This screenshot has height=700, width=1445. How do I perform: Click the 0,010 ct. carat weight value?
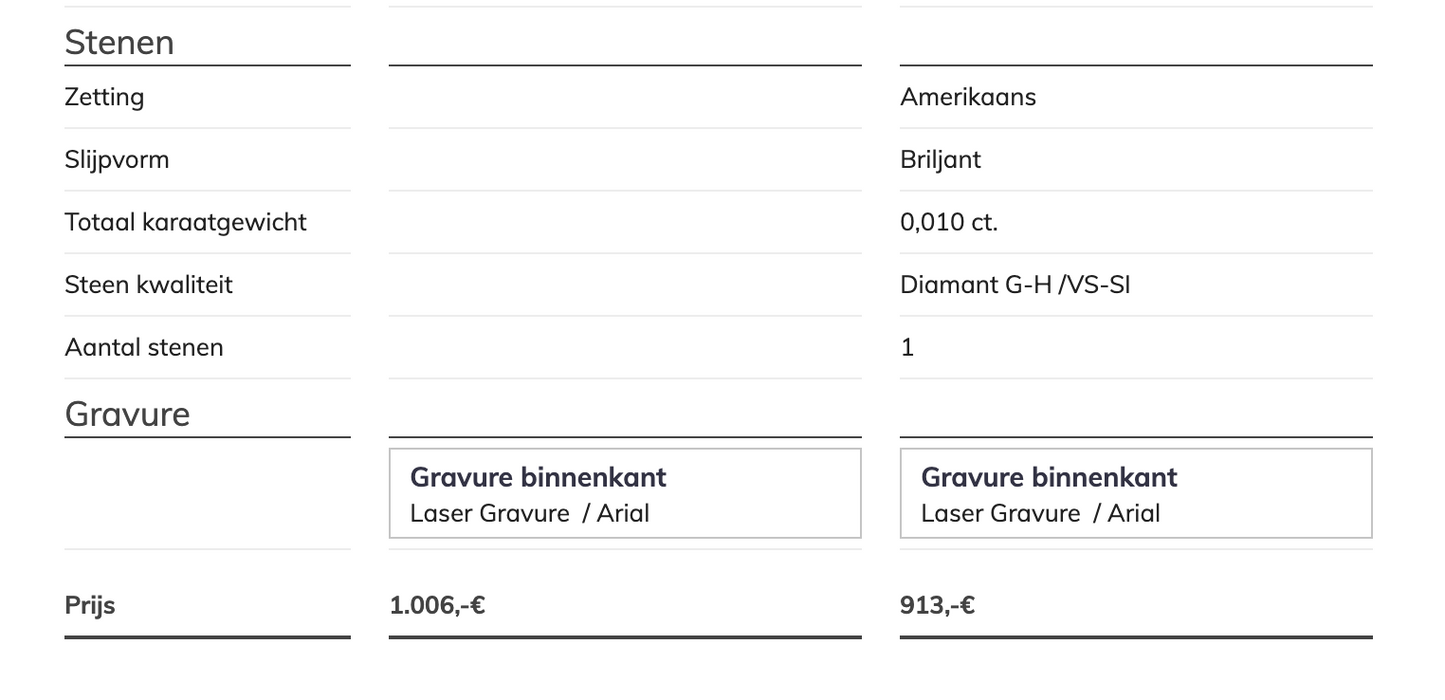[948, 222]
